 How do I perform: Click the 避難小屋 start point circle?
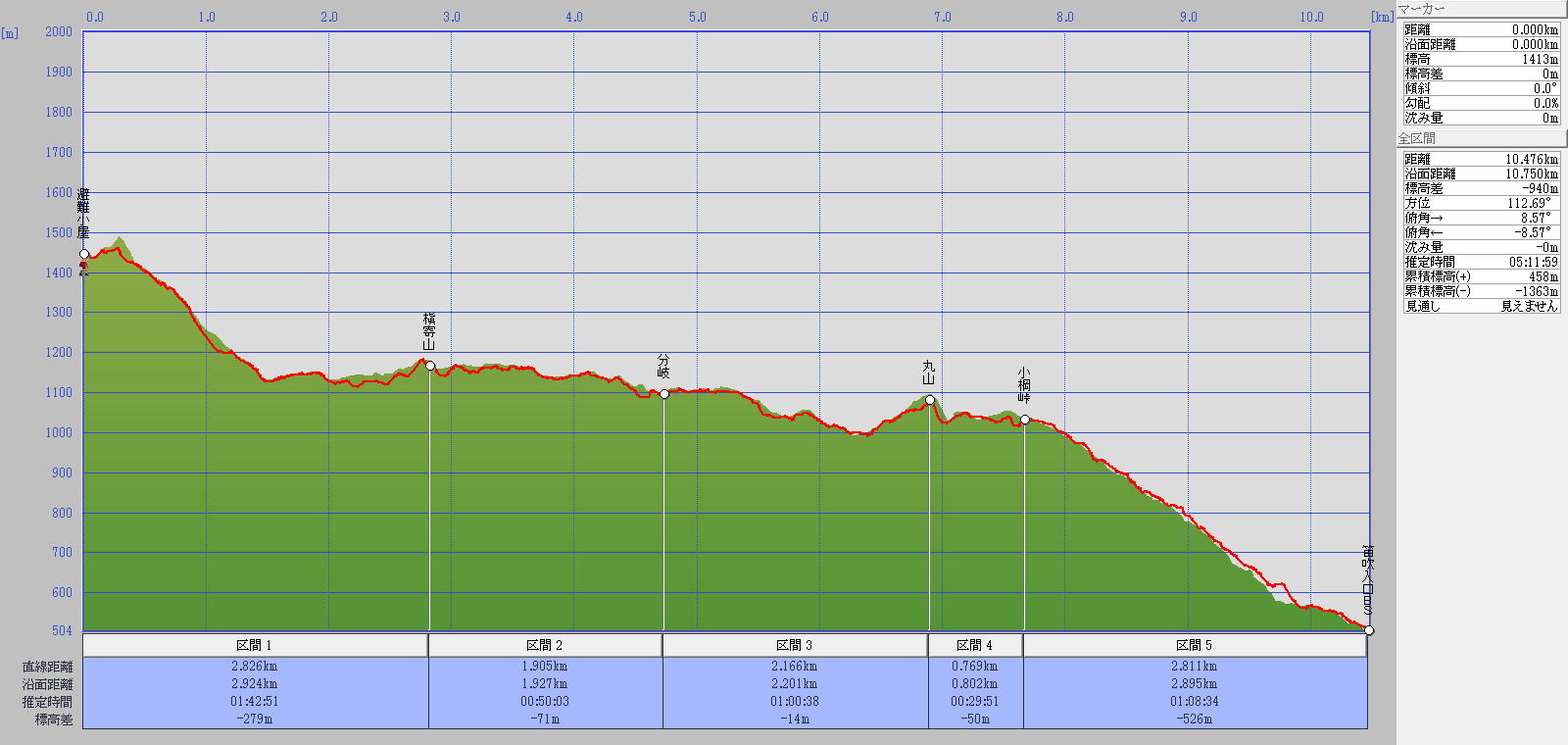point(84,254)
